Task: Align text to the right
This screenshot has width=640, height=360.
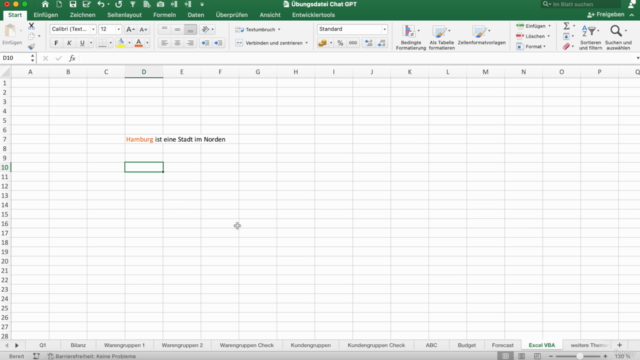Action: (190, 43)
